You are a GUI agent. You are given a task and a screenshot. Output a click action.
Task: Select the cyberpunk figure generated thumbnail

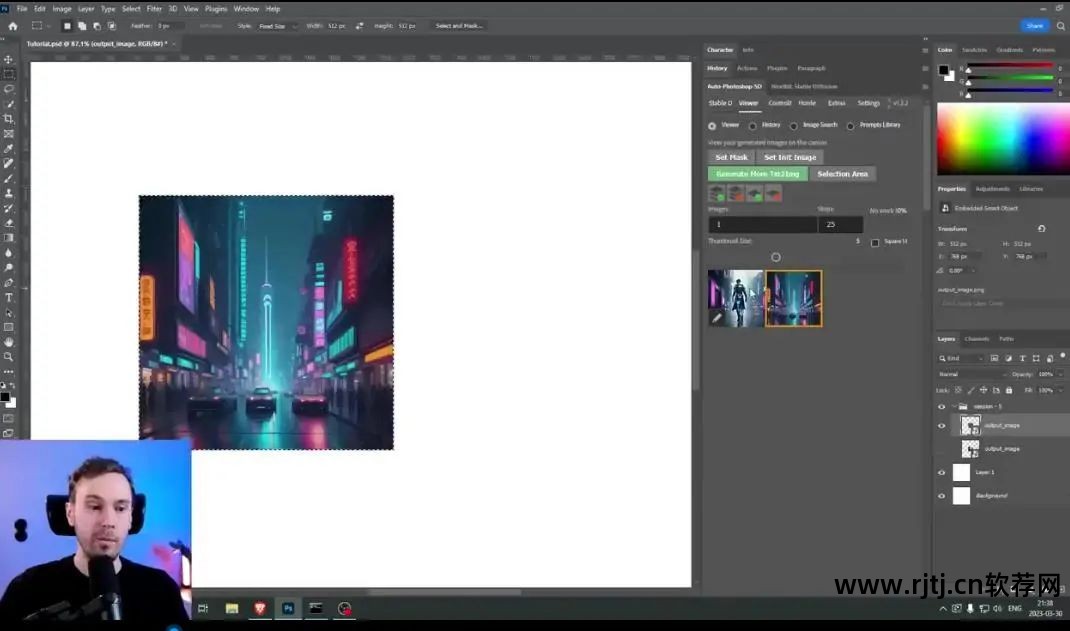(735, 298)
